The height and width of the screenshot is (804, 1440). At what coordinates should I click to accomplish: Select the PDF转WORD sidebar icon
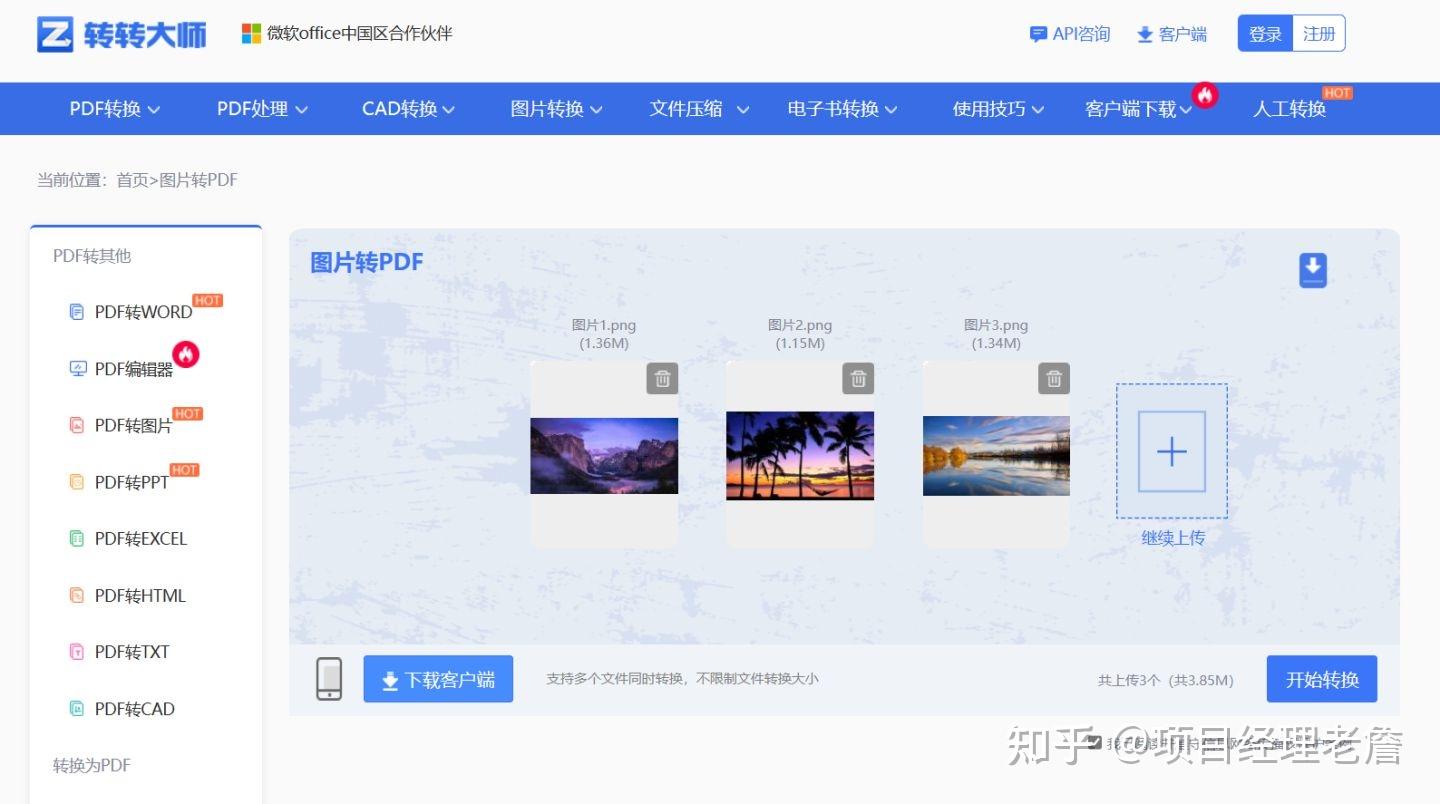[x=77, y=311]
